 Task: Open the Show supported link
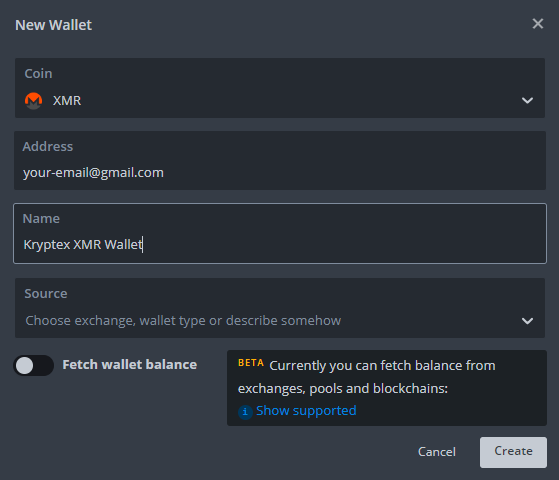(306, 411)
